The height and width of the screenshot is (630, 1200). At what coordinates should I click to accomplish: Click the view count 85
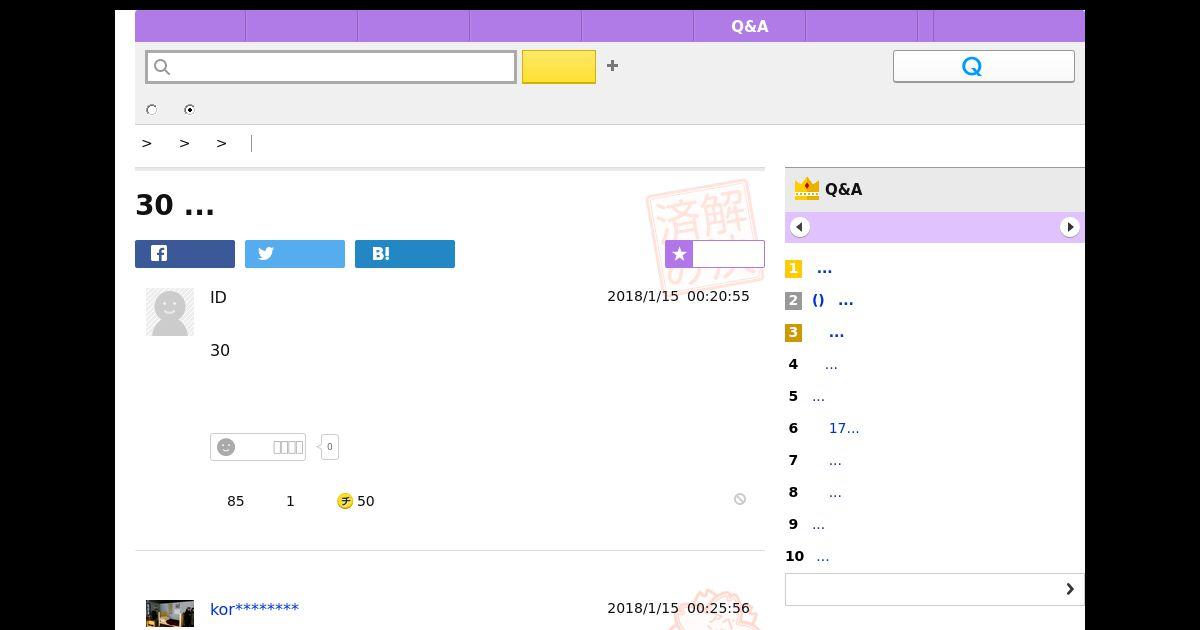[235, 501]
